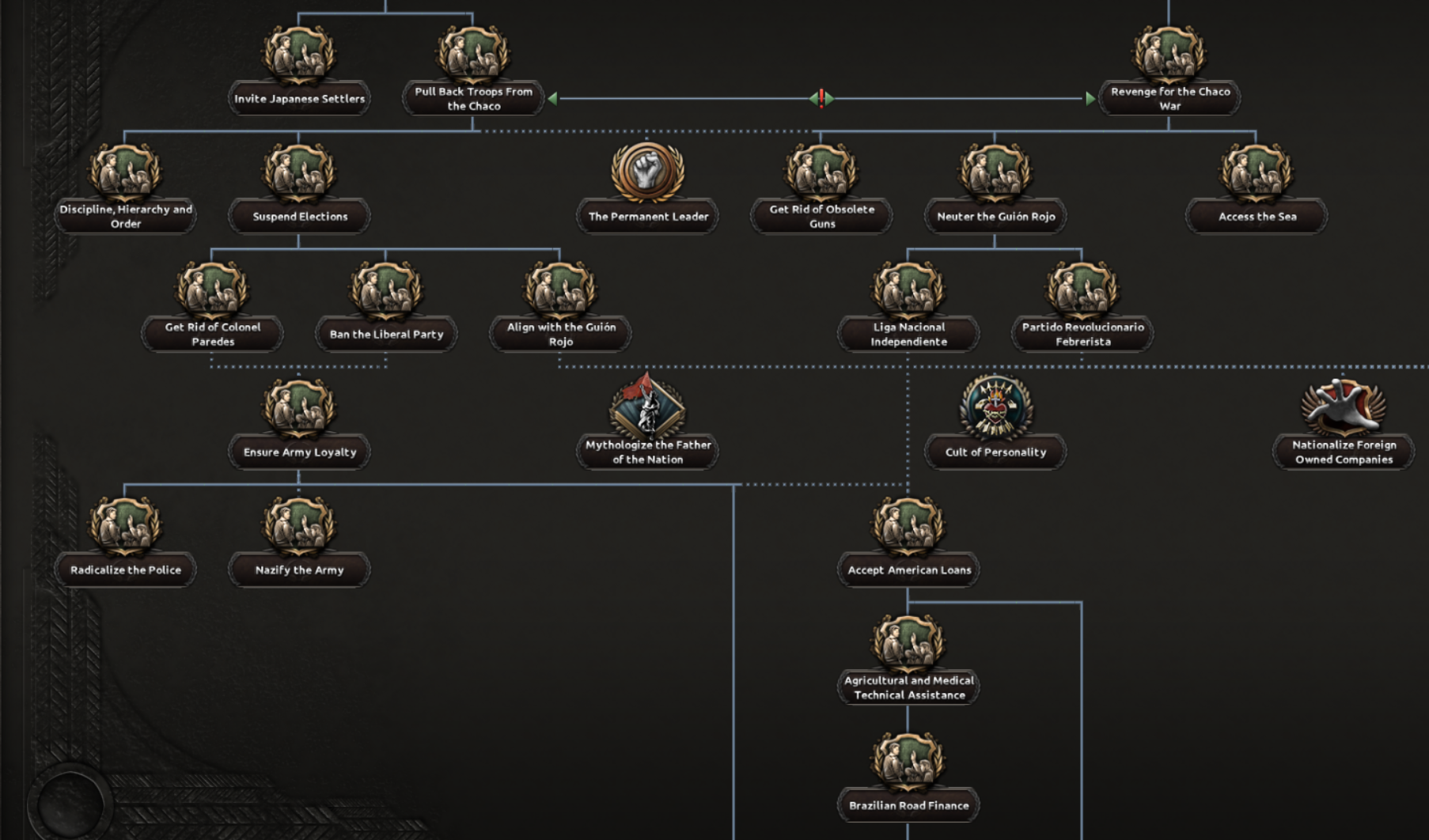Viewport: 1429px width, 840px height.
Task: Click the Permanent Leader raised fist icon
Action: point(647,171)
